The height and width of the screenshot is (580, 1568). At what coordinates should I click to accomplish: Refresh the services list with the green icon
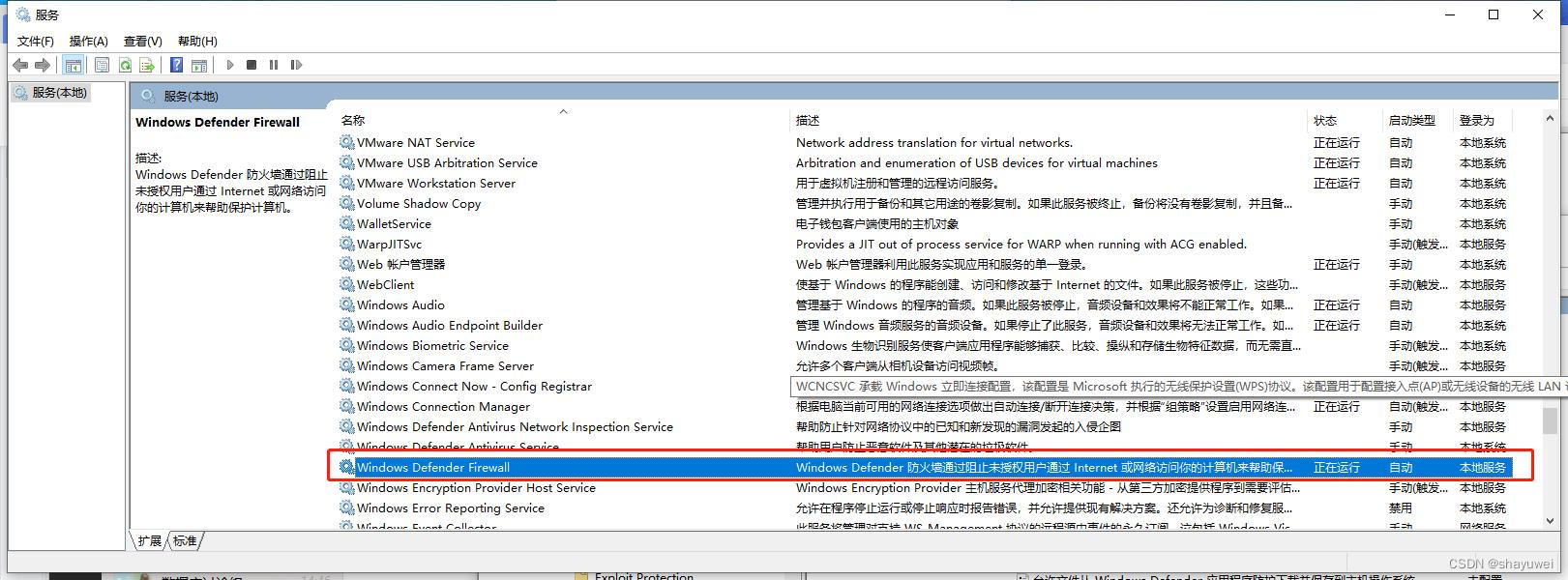pyautogui.click(x=125, y=65)
